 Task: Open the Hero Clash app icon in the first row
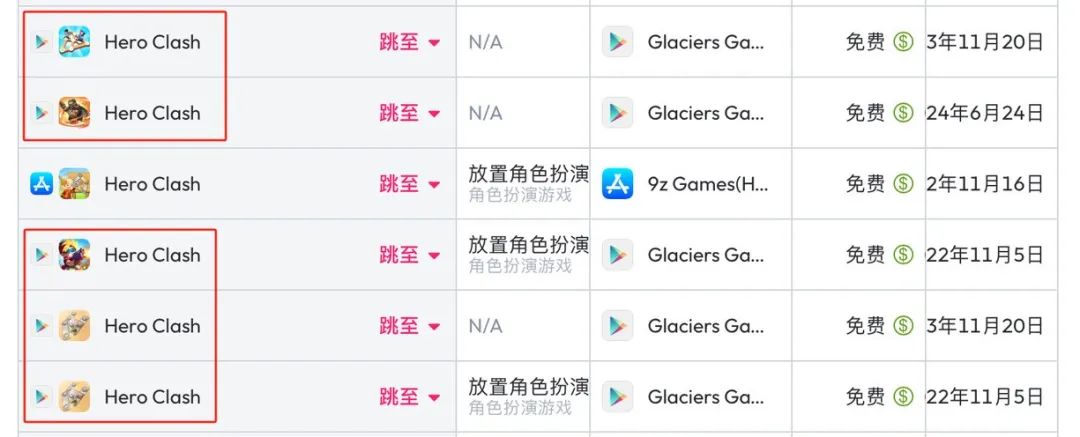[x=74, y=42]
